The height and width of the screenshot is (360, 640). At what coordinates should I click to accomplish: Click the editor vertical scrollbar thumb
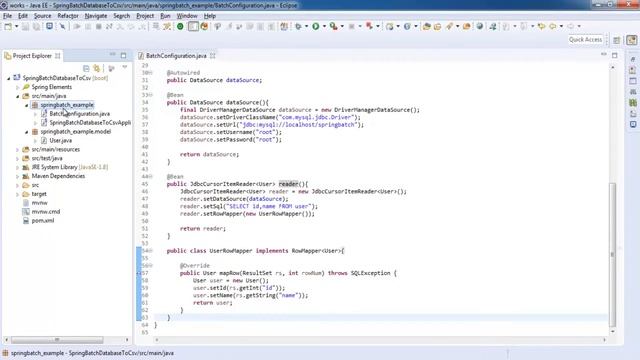click(612, 254)
